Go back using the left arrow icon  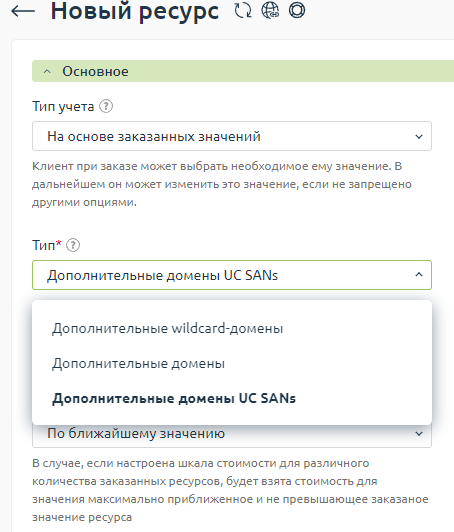pyautogui.click(x=23, y=11)
